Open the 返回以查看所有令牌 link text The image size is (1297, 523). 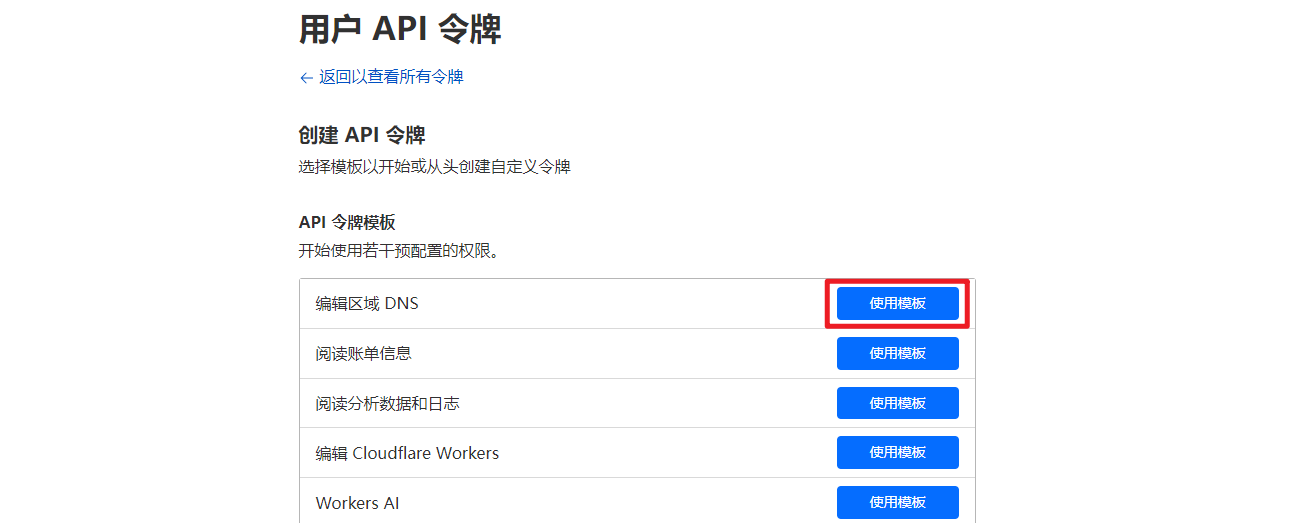click(391, 77)
